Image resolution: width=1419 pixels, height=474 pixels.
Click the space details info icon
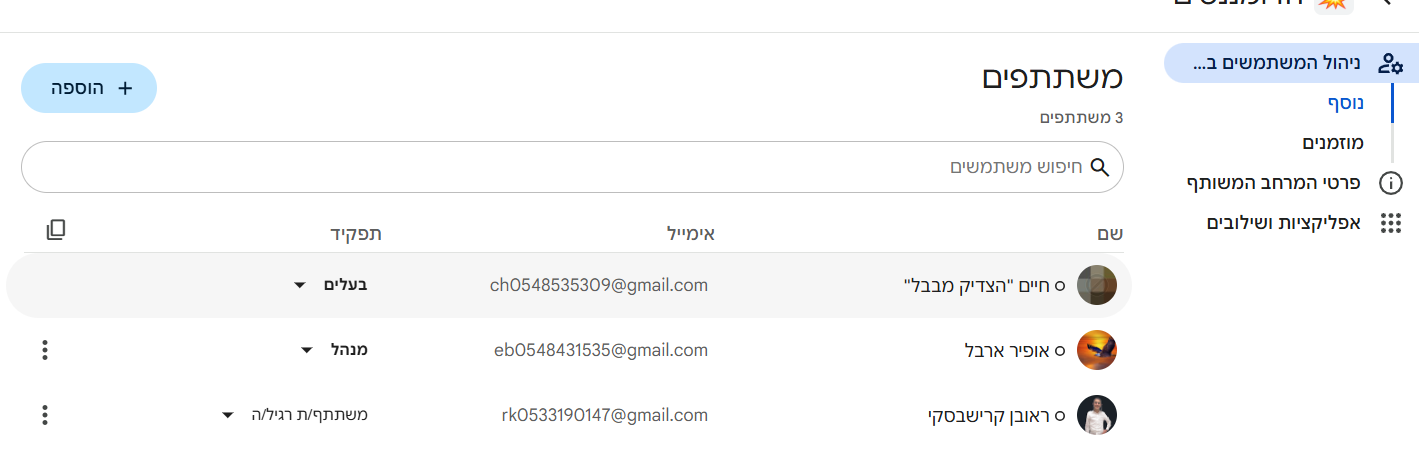[1390, 183]
